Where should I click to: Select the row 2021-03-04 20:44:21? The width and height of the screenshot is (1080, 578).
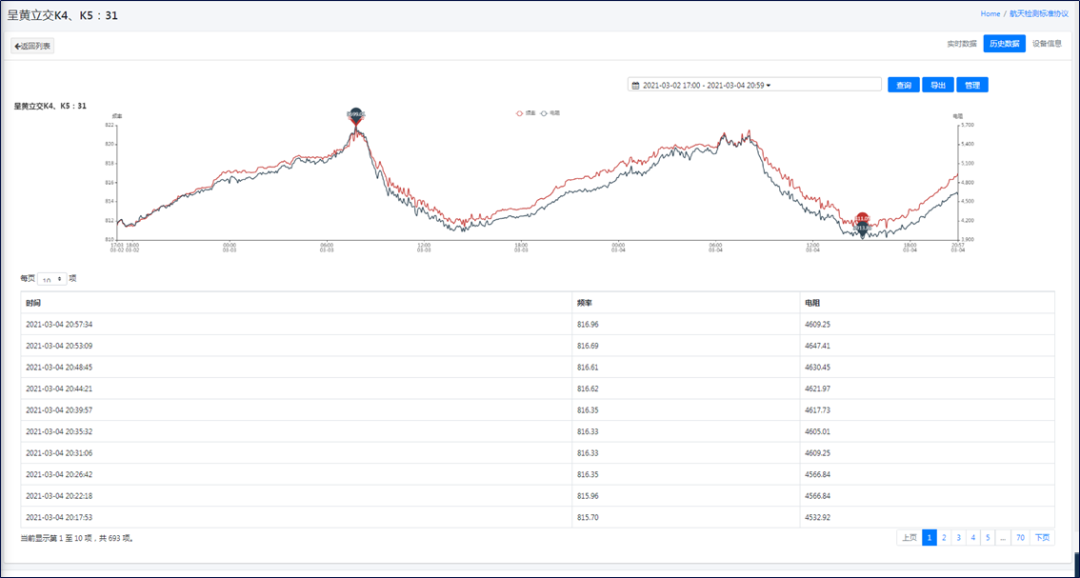pyautogui.click(x=537, y=389)
